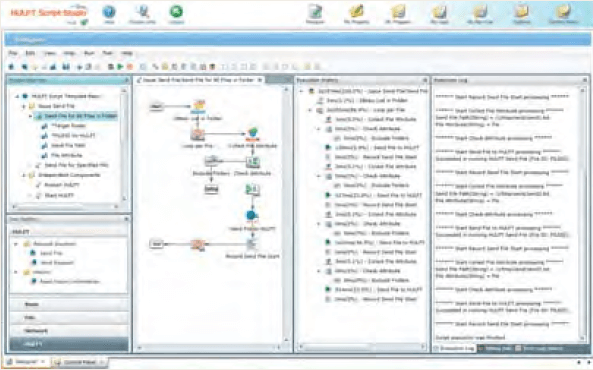Screen dimensions: 593x370
Task: Collapse the root row in Execution History
Action: pos(301,91)
